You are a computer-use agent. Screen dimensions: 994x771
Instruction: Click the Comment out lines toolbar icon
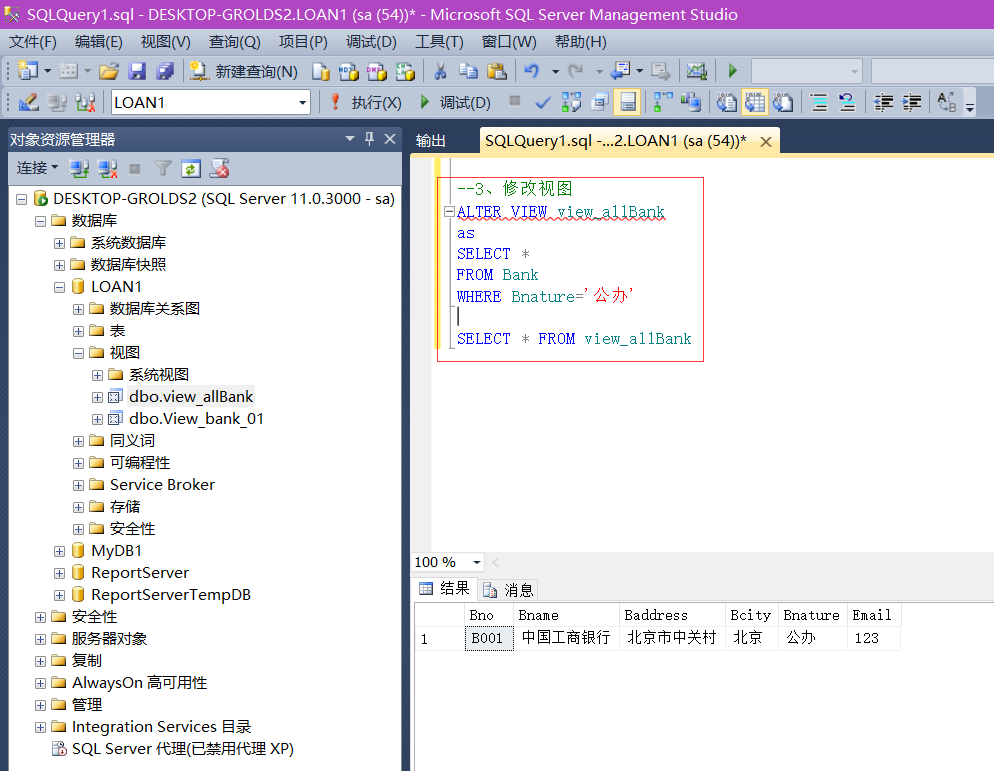coord(818,100)
